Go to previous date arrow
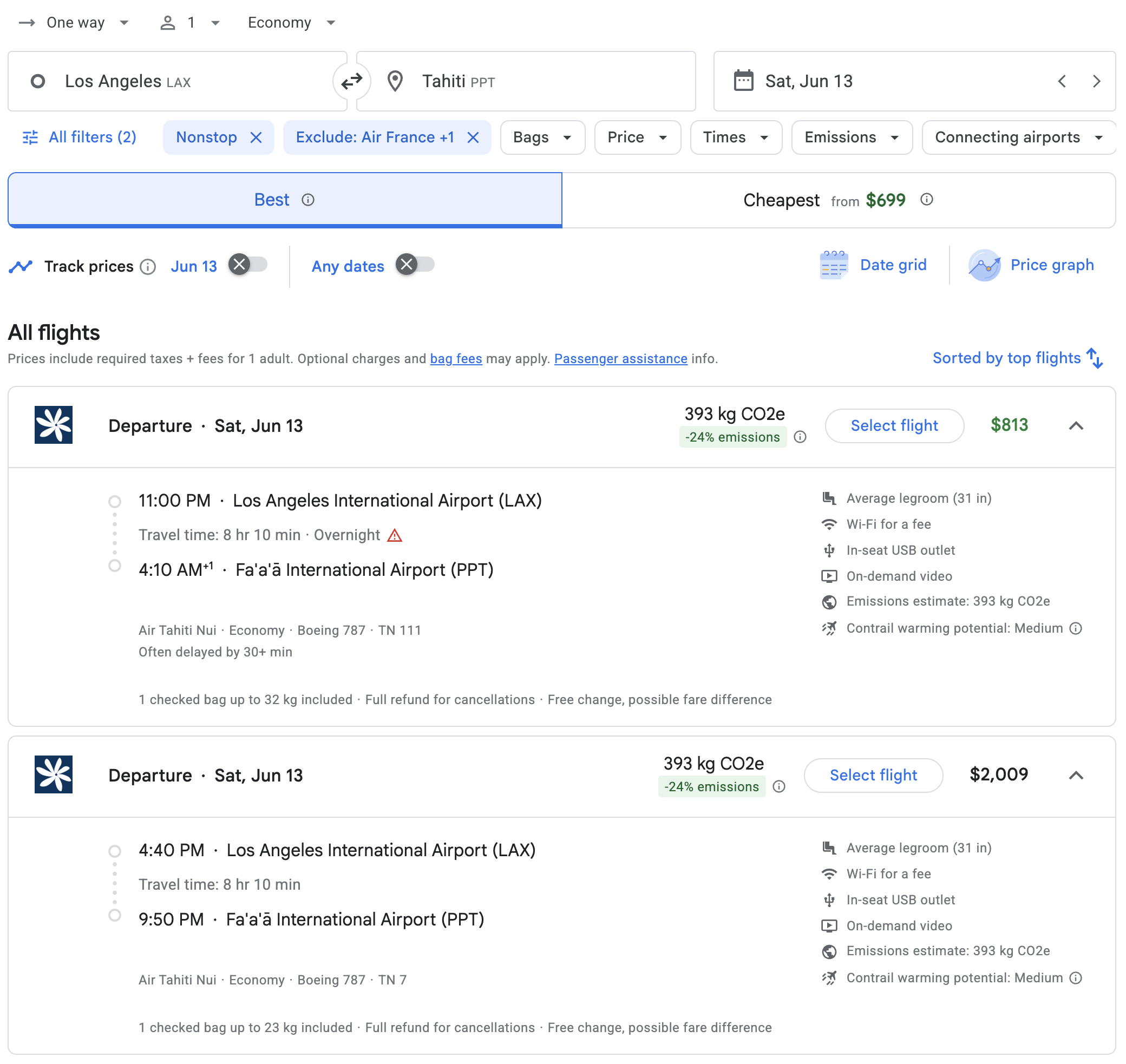The height and width of the screenshot is (1064, 1126). point(1062,81)
